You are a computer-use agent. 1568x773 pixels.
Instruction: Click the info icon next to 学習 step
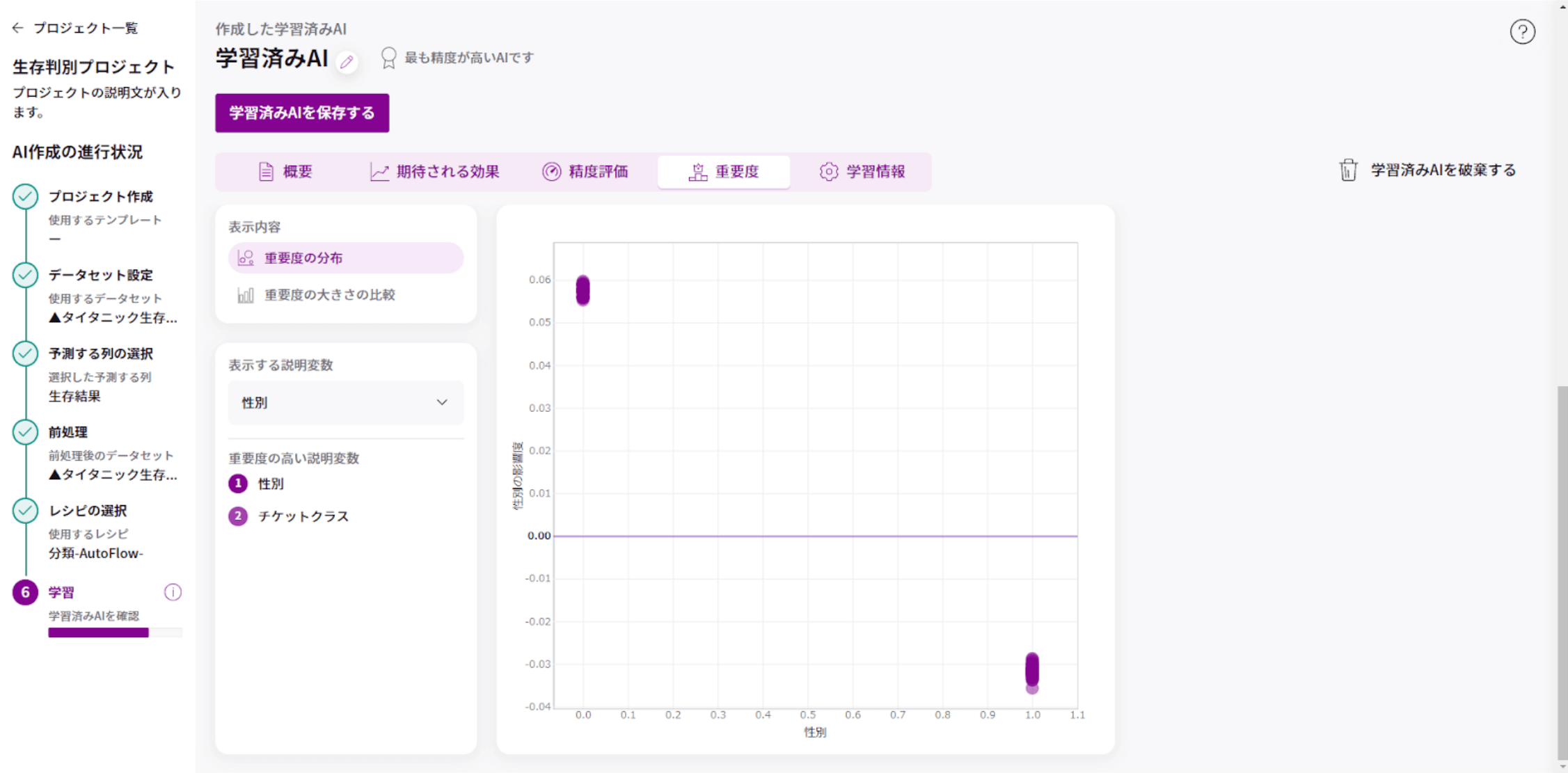coord(173,592)
